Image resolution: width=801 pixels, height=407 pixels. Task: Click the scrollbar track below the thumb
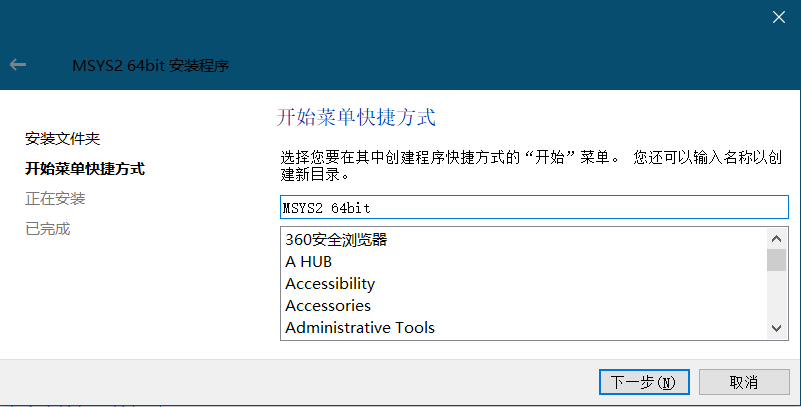pyautogui.click(x=776, y=295)
